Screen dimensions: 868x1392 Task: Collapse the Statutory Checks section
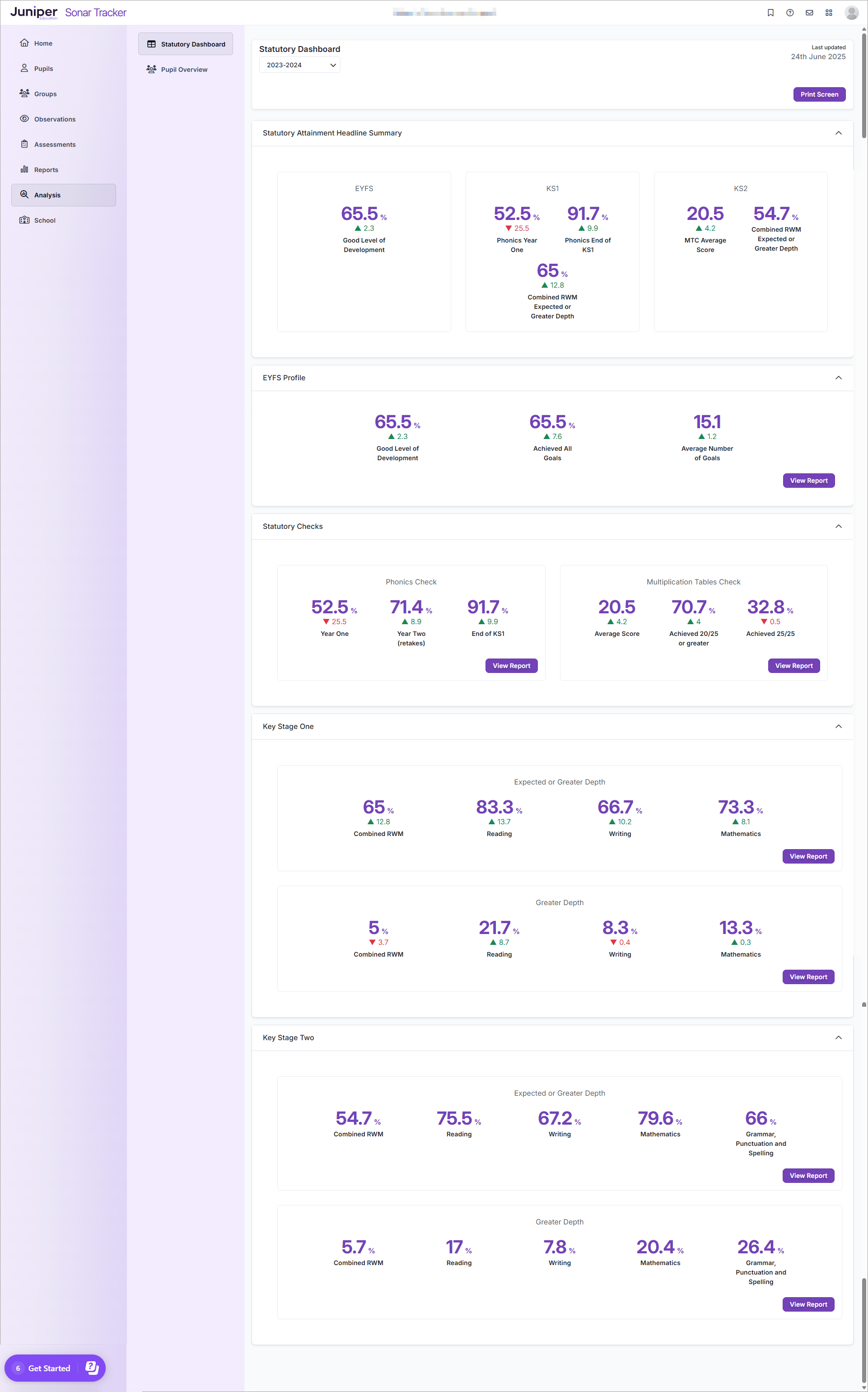(x=838, y=526)
